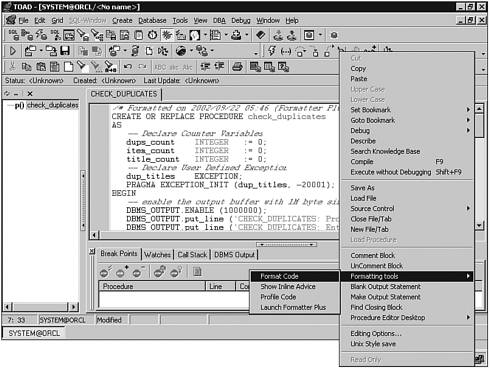Select check_duplicates procedure in left tree

(52, 105)
